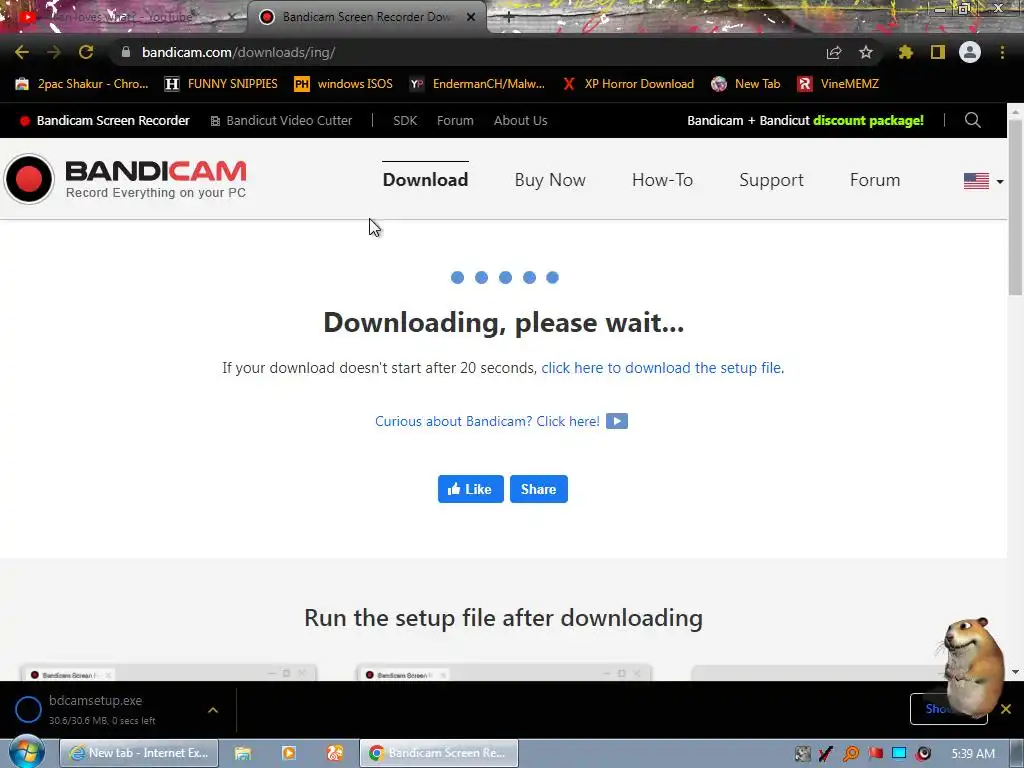Click the Bandicam + Bandicut discount package link
The image size is (1024, 768).
805,121
